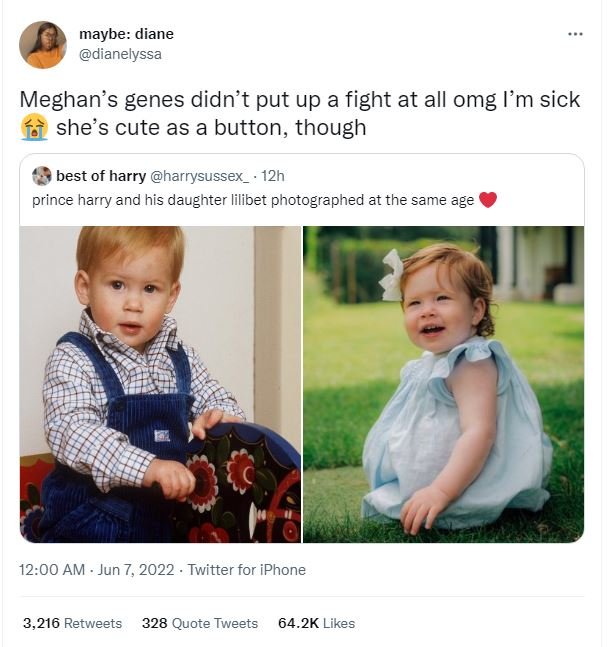Open the tweet's more options menu
The image size is (612, 647).
click(574, 34)
